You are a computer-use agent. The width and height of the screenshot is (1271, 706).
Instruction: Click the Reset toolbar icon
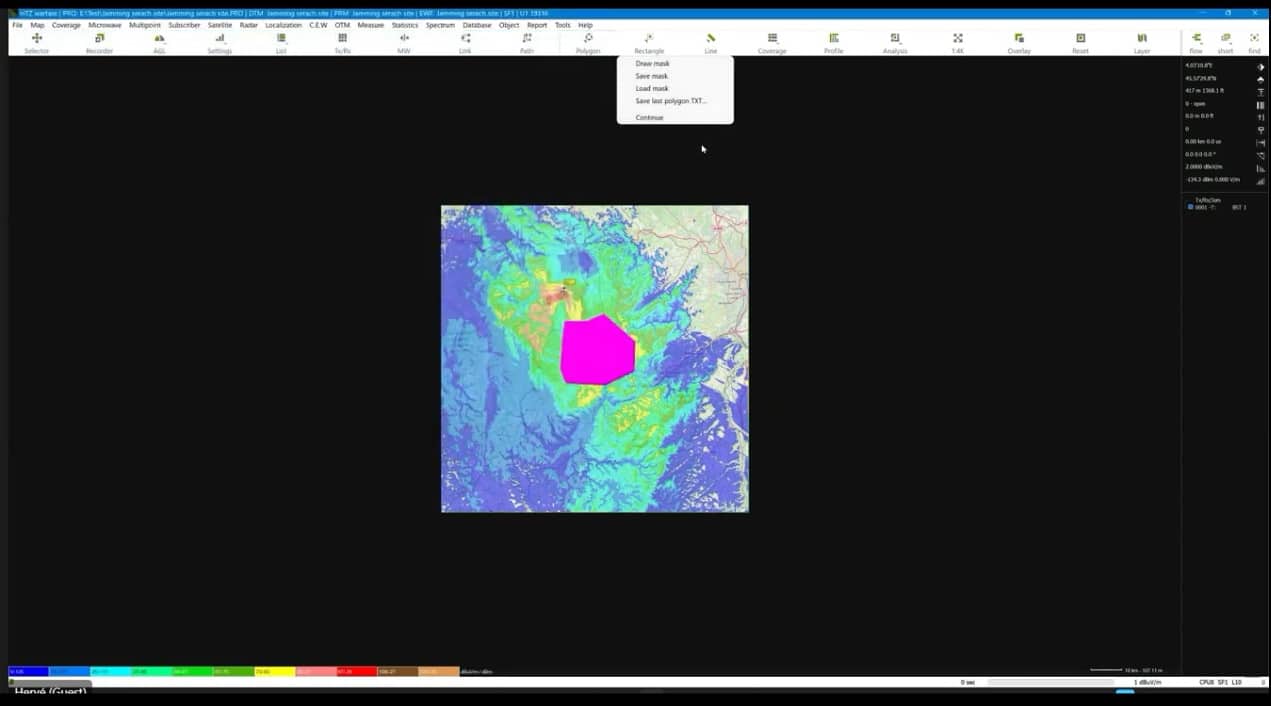tap(1080, 41)
